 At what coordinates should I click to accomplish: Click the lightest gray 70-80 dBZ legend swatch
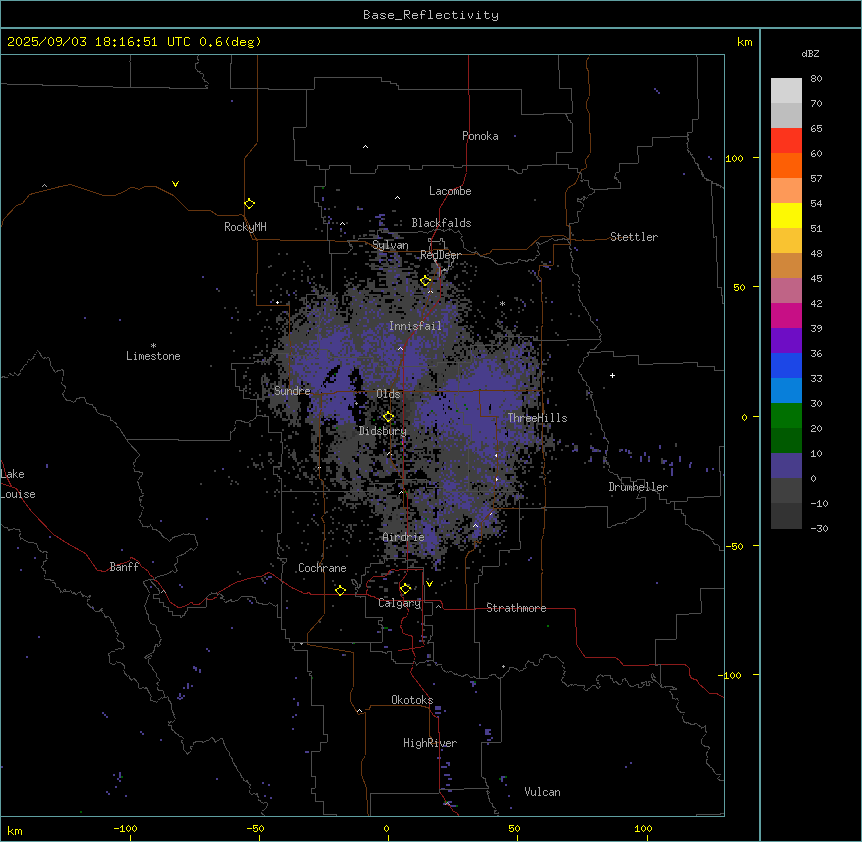click(x=786, y=91)
